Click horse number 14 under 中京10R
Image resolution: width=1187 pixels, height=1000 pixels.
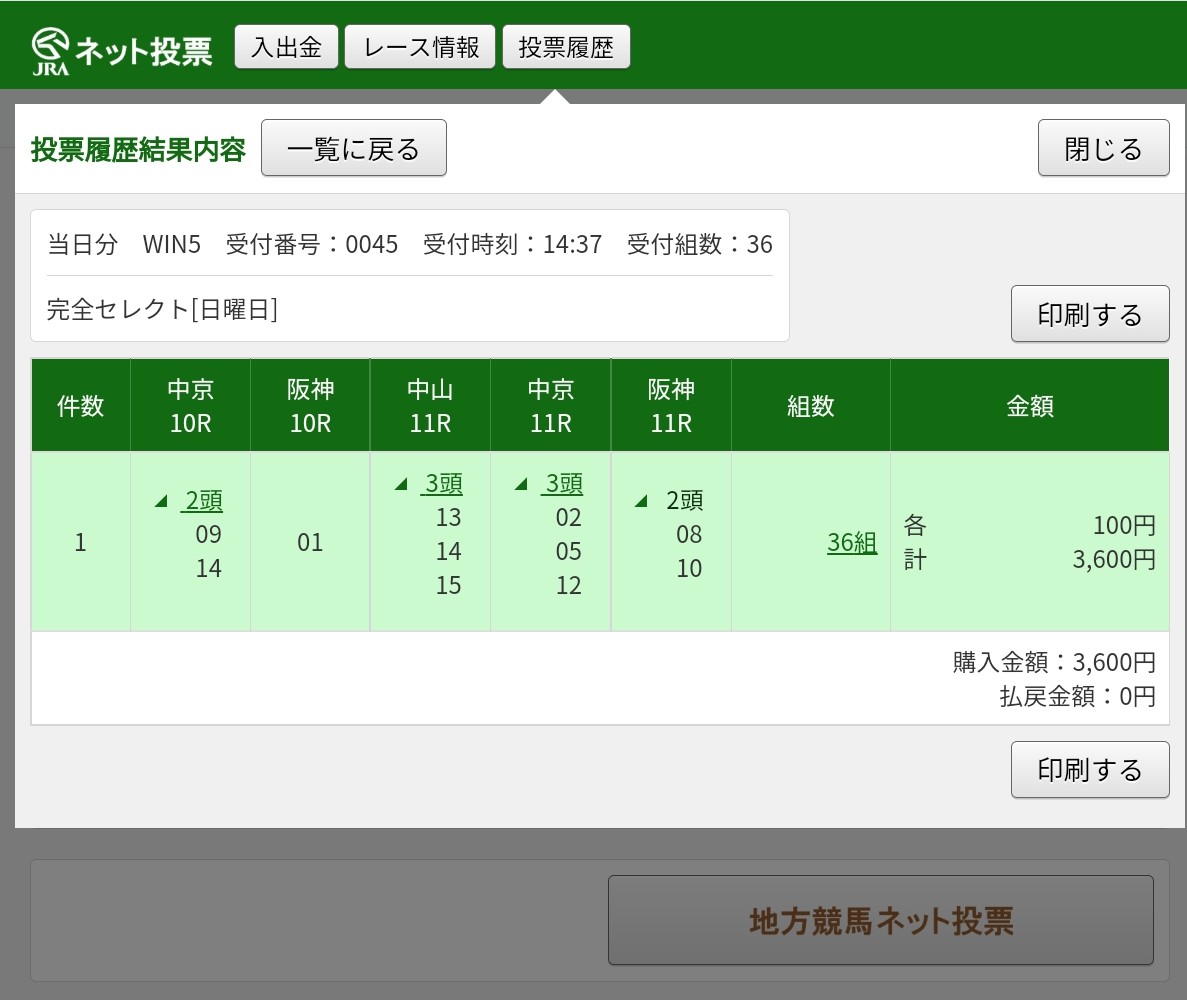pos(209,568)
